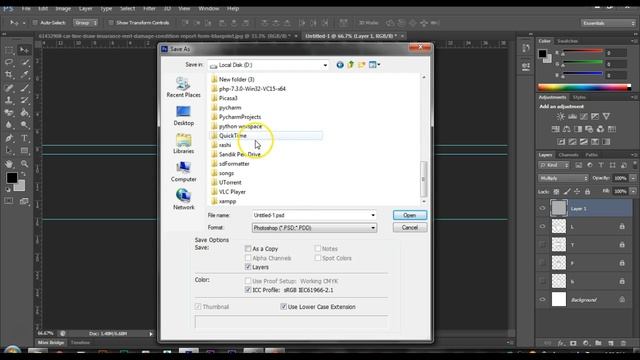The height and width of the screenshot is (360, 640).
Task: Add a layer mask icon
Action: pyautogui.click(x=573, y=343)
